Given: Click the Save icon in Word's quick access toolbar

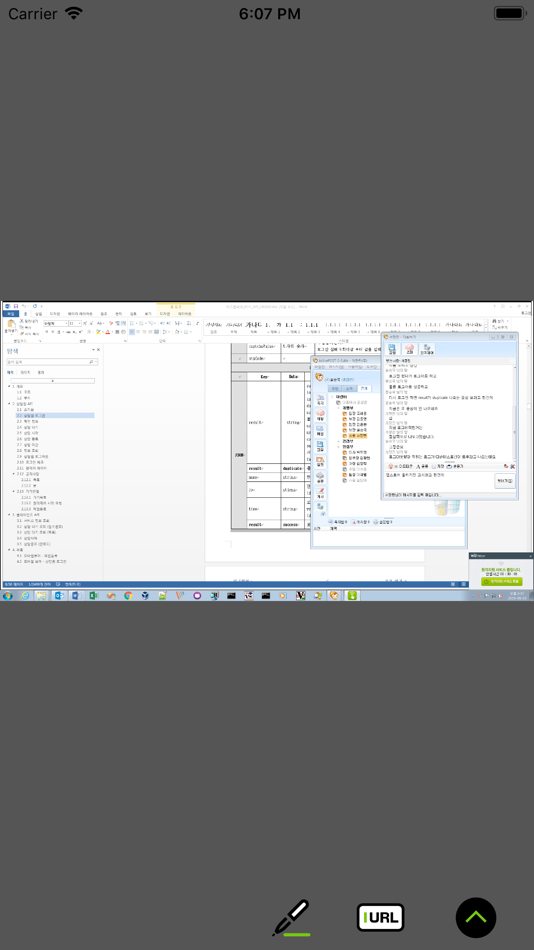Looking at the screenshot, I should point(16,306).
